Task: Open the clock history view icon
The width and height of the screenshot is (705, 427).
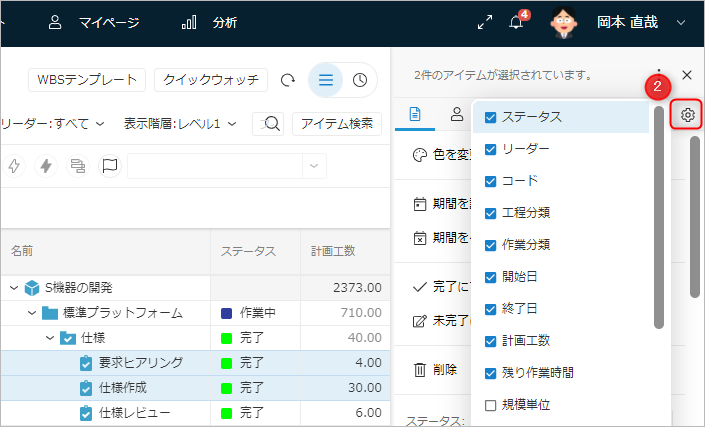Action: point(360,80)
